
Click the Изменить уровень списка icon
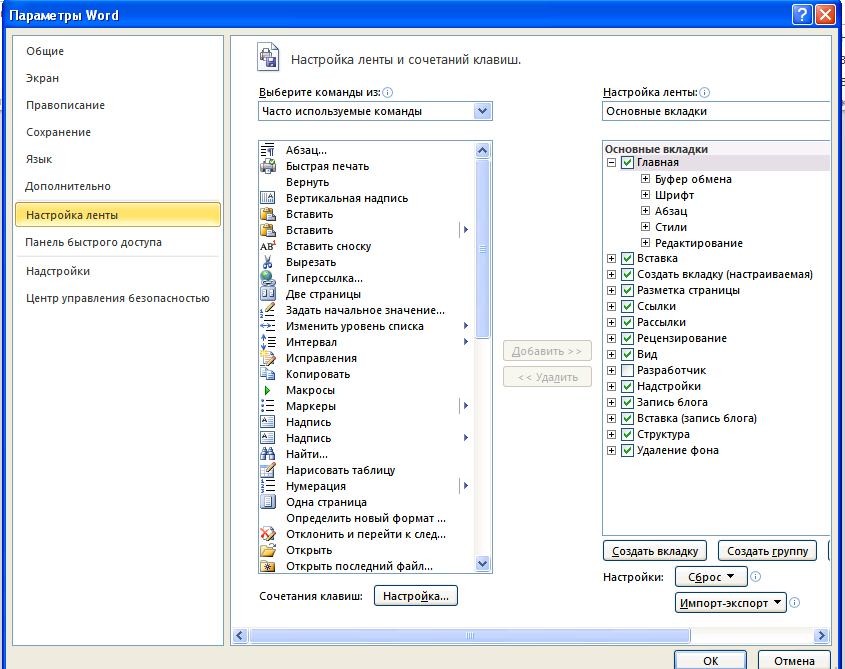click(x=268, y=326)
